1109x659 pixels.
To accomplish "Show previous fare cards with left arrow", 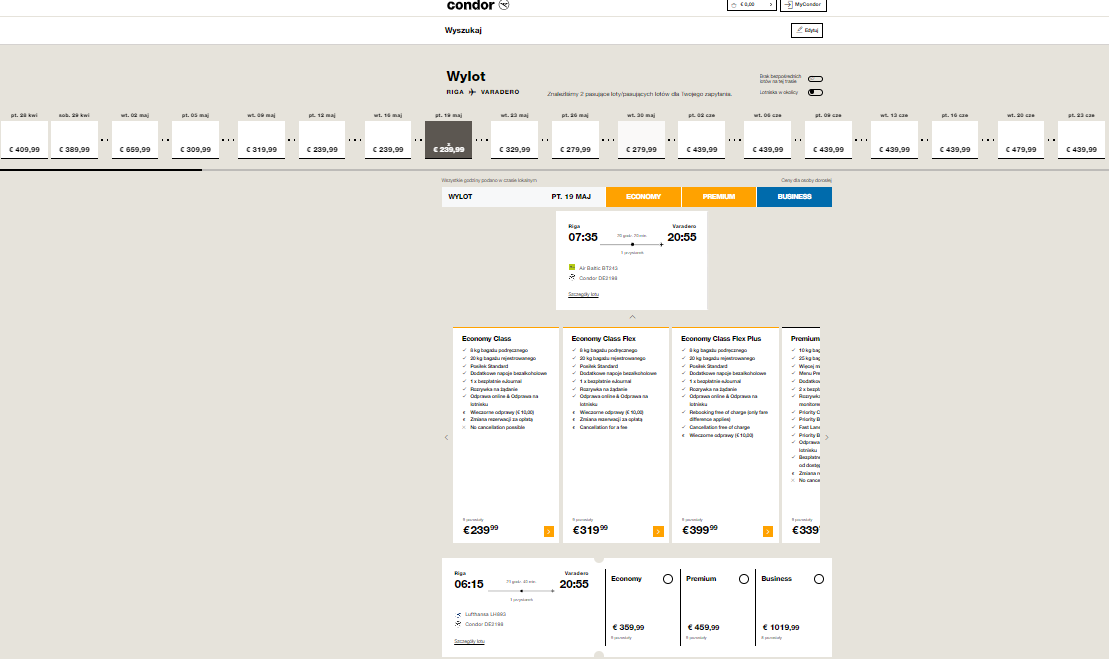I will (446, 438).
